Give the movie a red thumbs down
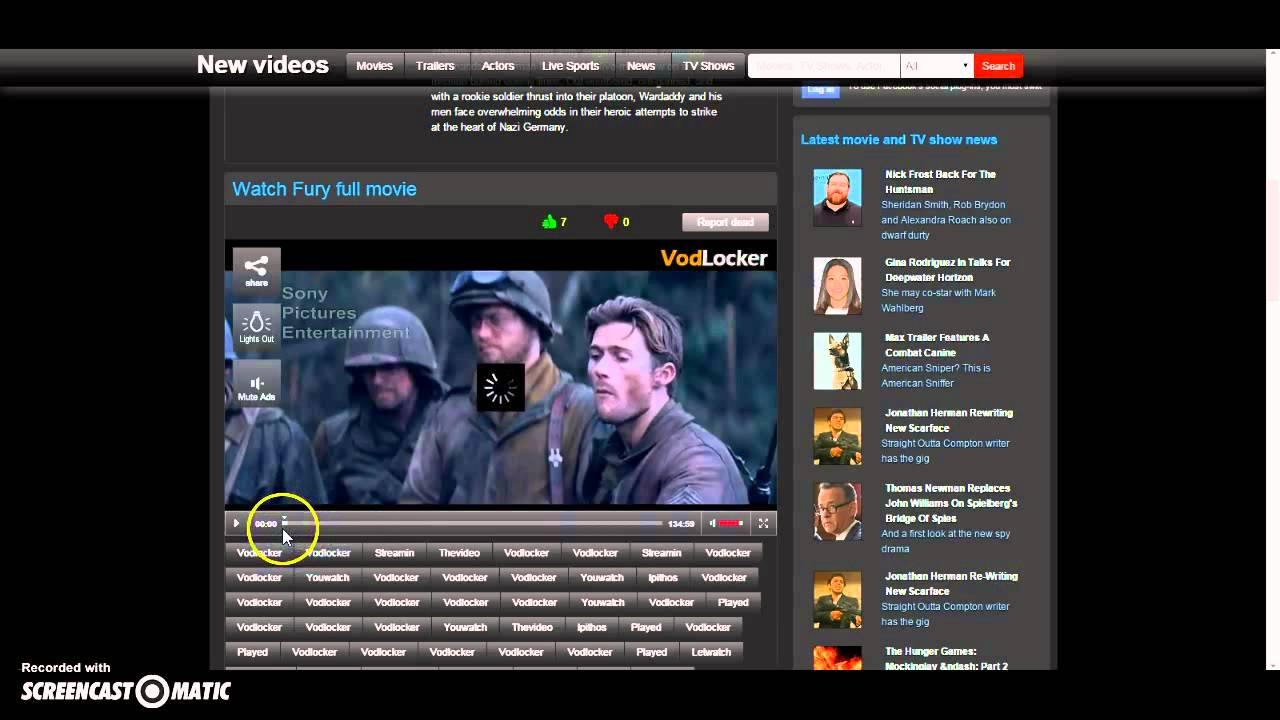This screenshot has height=720, width=1280. [x=611, y=222]
